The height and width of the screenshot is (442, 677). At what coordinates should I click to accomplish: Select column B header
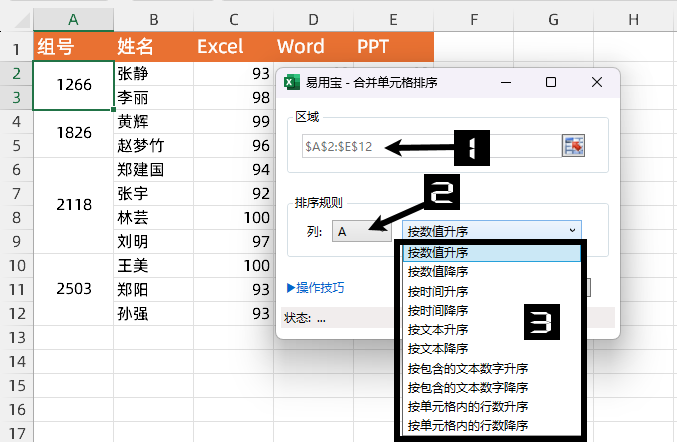(153, 19)
